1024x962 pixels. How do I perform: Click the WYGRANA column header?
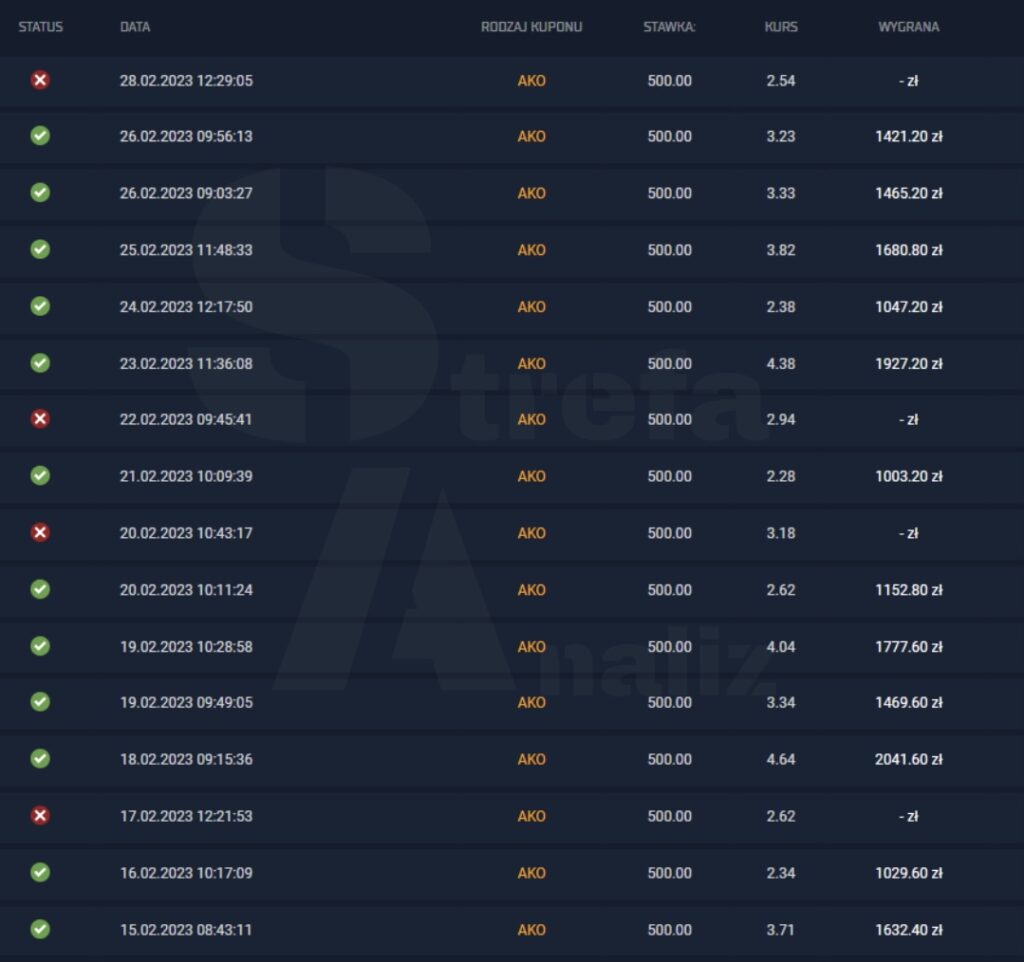908,27
